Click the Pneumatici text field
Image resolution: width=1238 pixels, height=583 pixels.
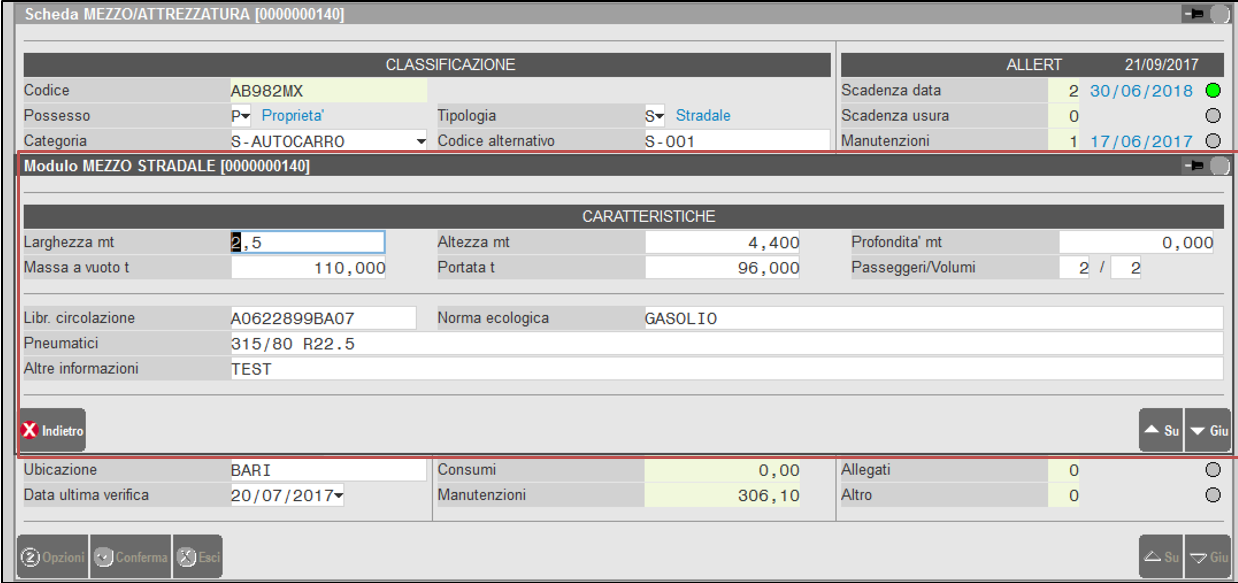(725, 344)
